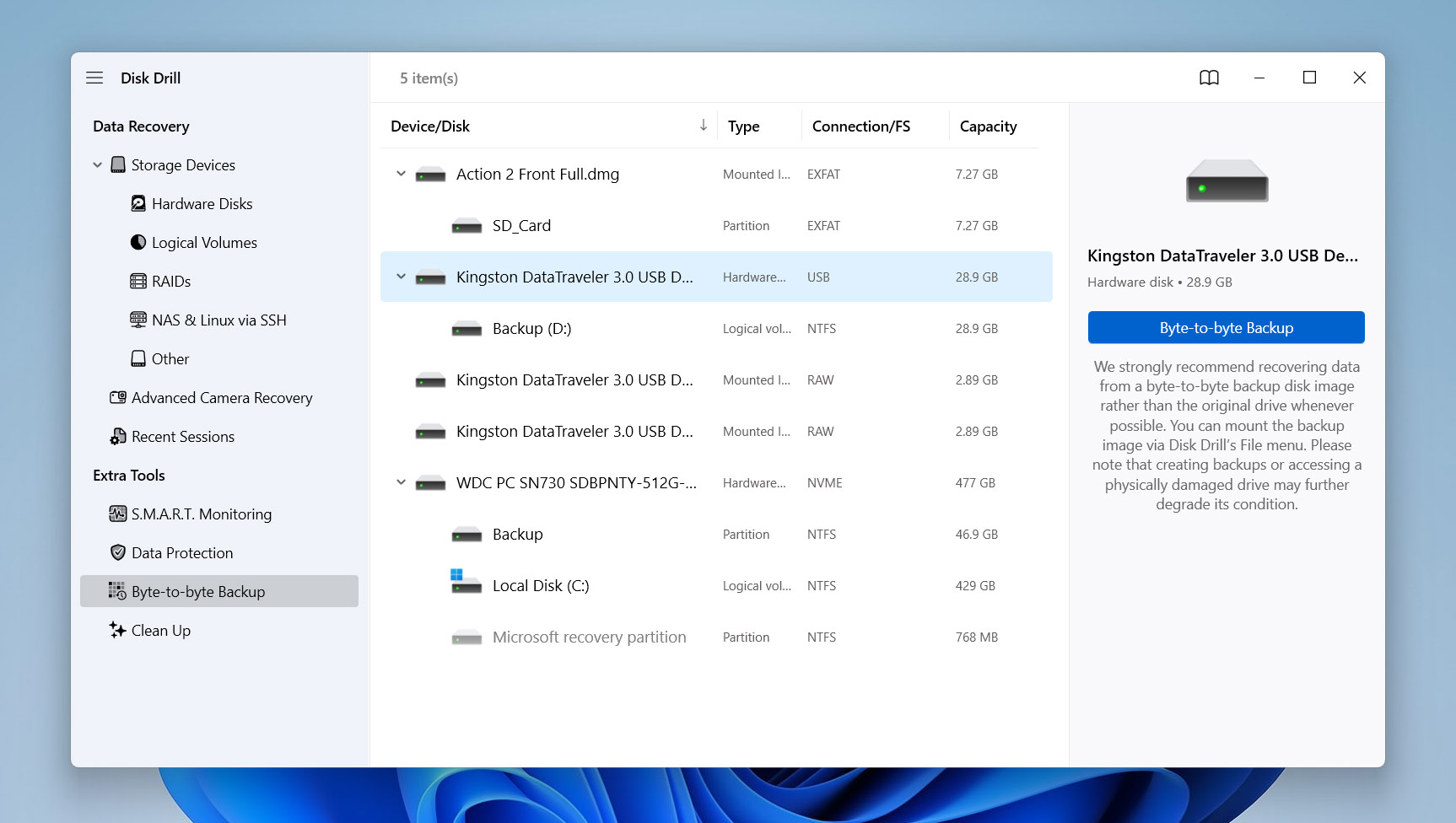Viewport: 1456px width, 823px height.
Task: Open RAIDs section
Action: coord(171,281)
